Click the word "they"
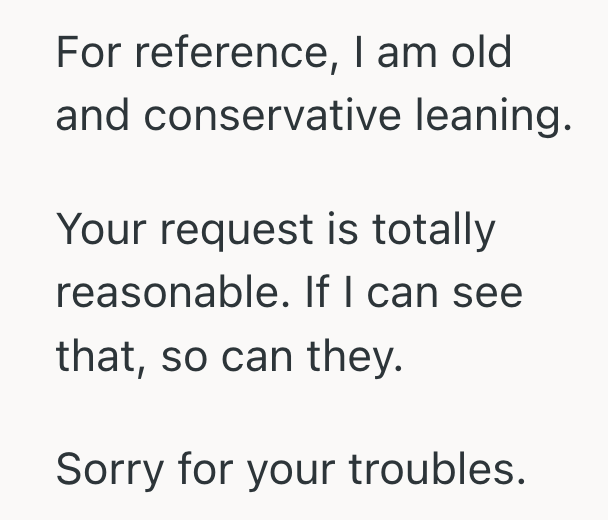This screenshot has height=520, width=608. click(x=359, y=357)
